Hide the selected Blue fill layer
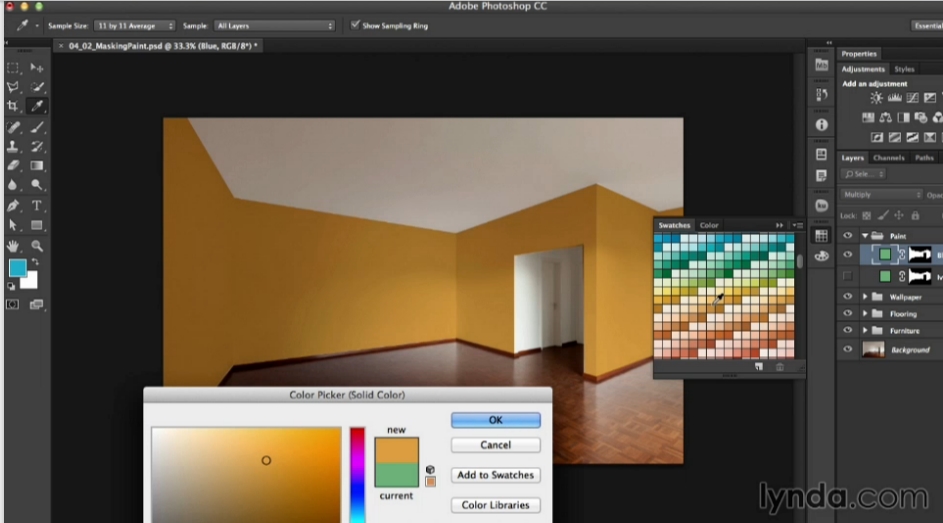The height and width of the screenshot is (523, 943). [847, 255]
